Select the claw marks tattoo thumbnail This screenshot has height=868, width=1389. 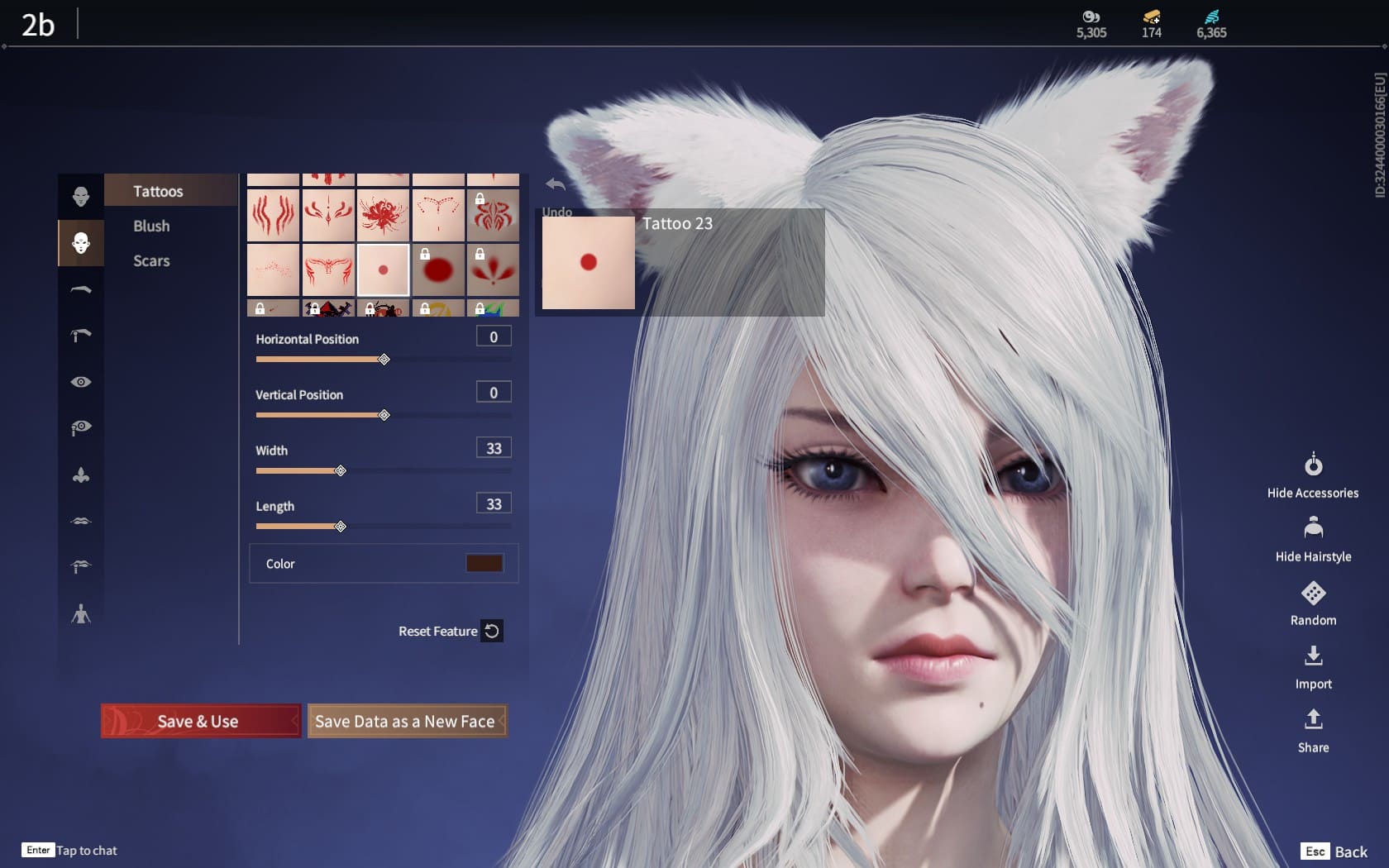pos(274,215)
